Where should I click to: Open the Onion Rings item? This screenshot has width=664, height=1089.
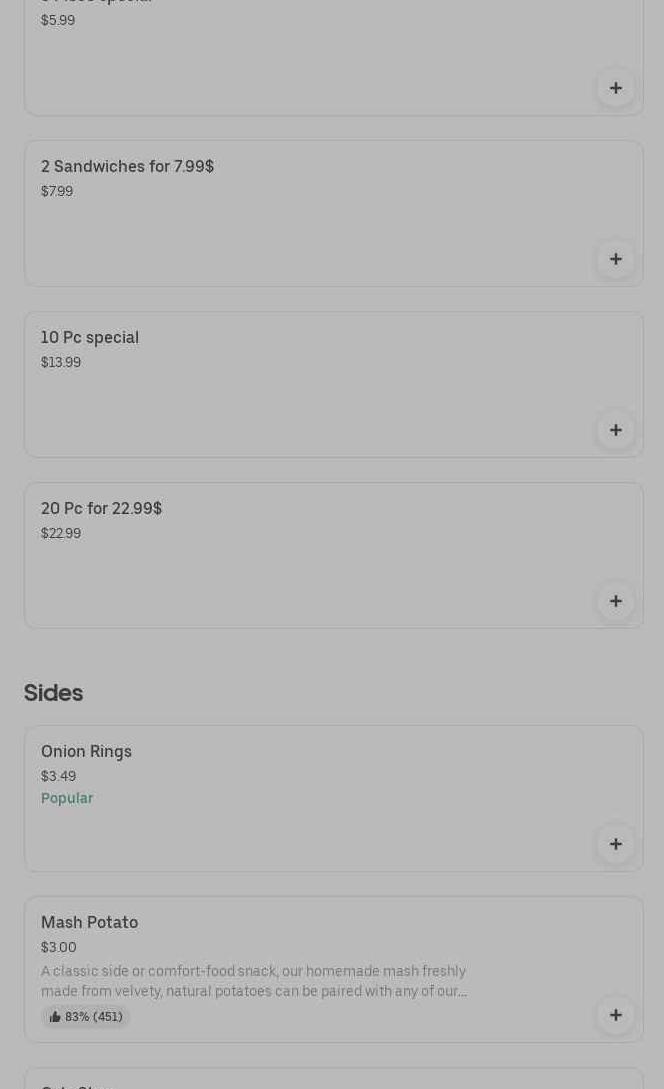pyautogui.click(x=86, y=751)
